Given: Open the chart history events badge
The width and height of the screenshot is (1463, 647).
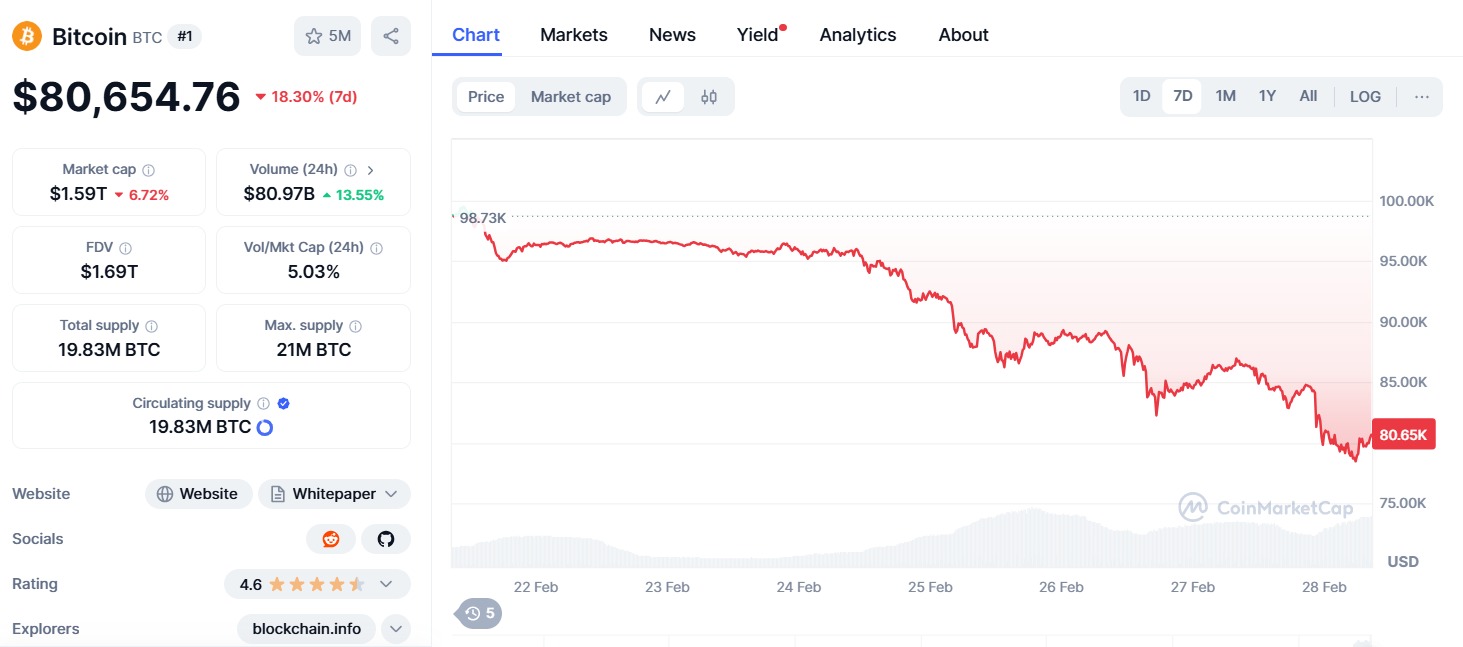Looking at the screenshot, I should [479, 613].
